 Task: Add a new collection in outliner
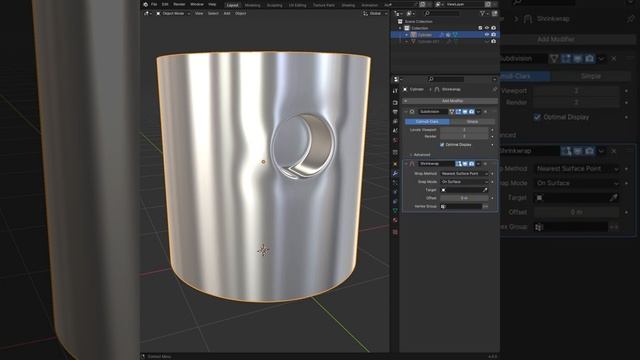[x=495, y=13]
